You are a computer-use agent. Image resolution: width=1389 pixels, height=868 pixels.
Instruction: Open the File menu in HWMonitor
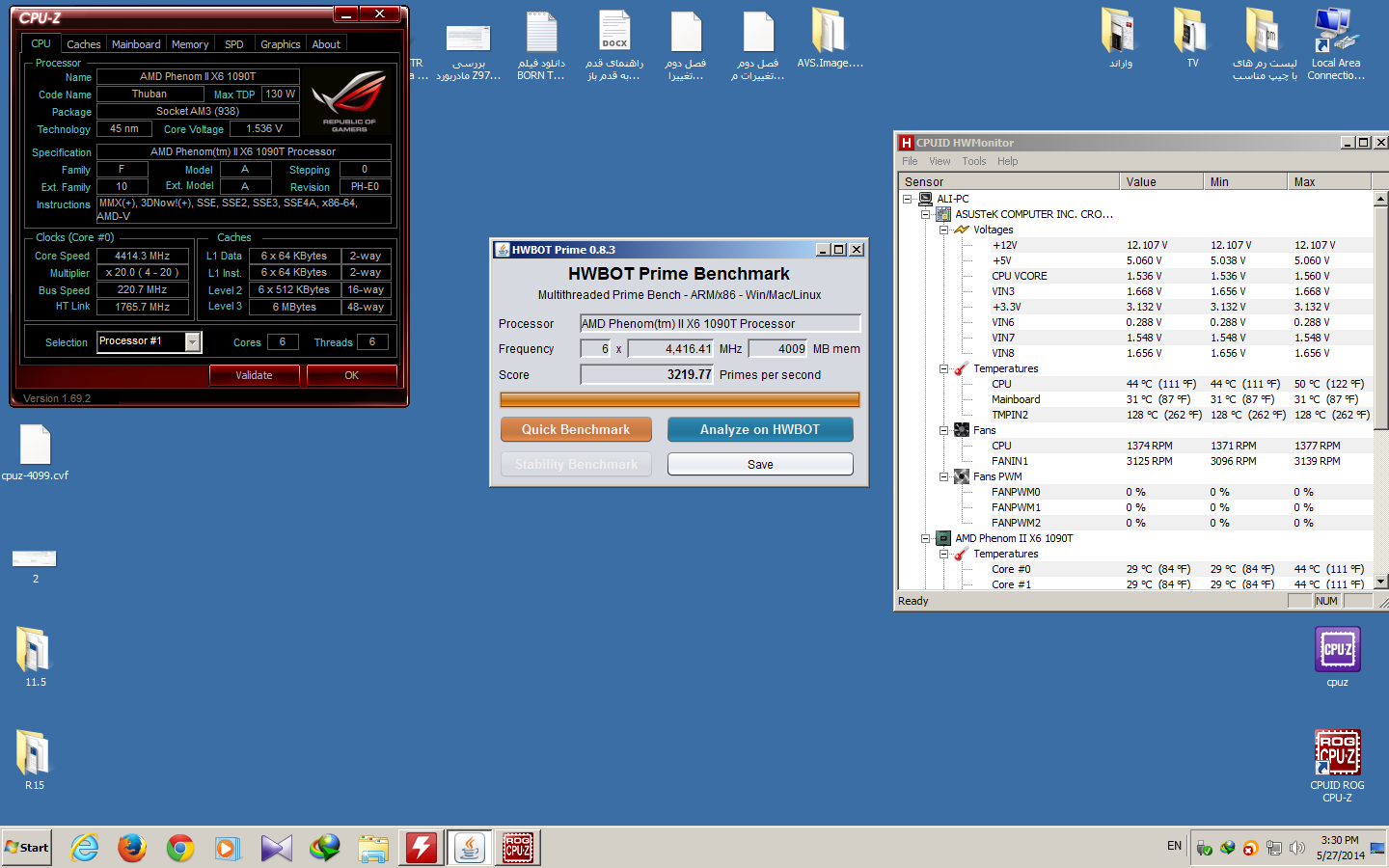click(910, 161)
